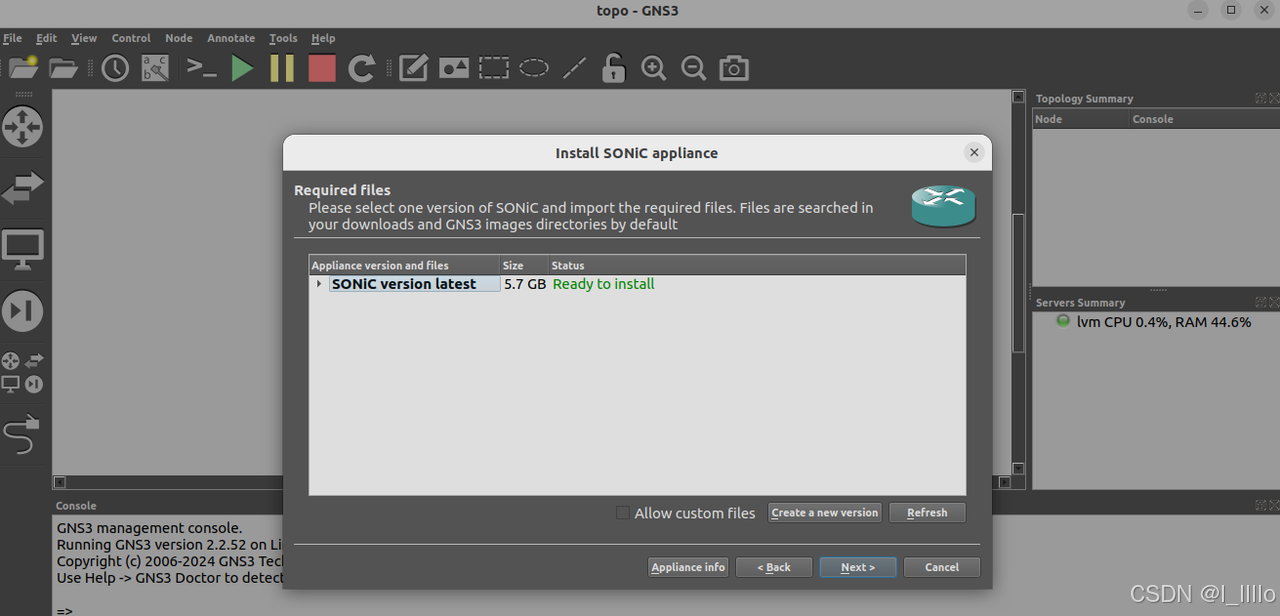Viewport: 1280px width, 616px height.
Task: Click the Console column header in Topology Summary
Action: point(1205,119)
